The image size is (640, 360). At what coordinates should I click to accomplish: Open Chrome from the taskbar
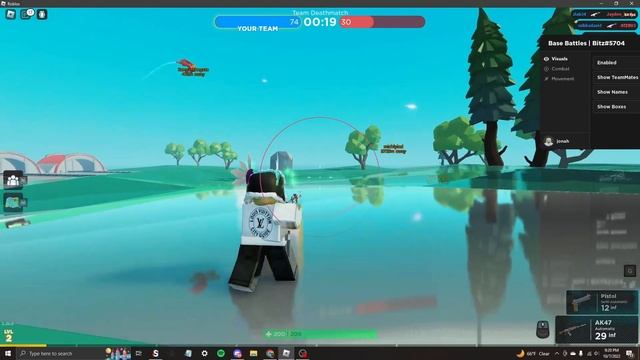coord(270,353)
